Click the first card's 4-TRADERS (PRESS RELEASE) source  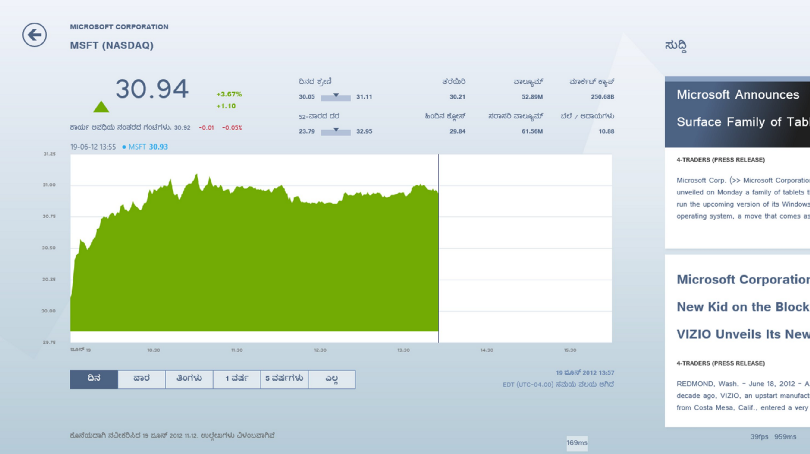coord(721,160)
